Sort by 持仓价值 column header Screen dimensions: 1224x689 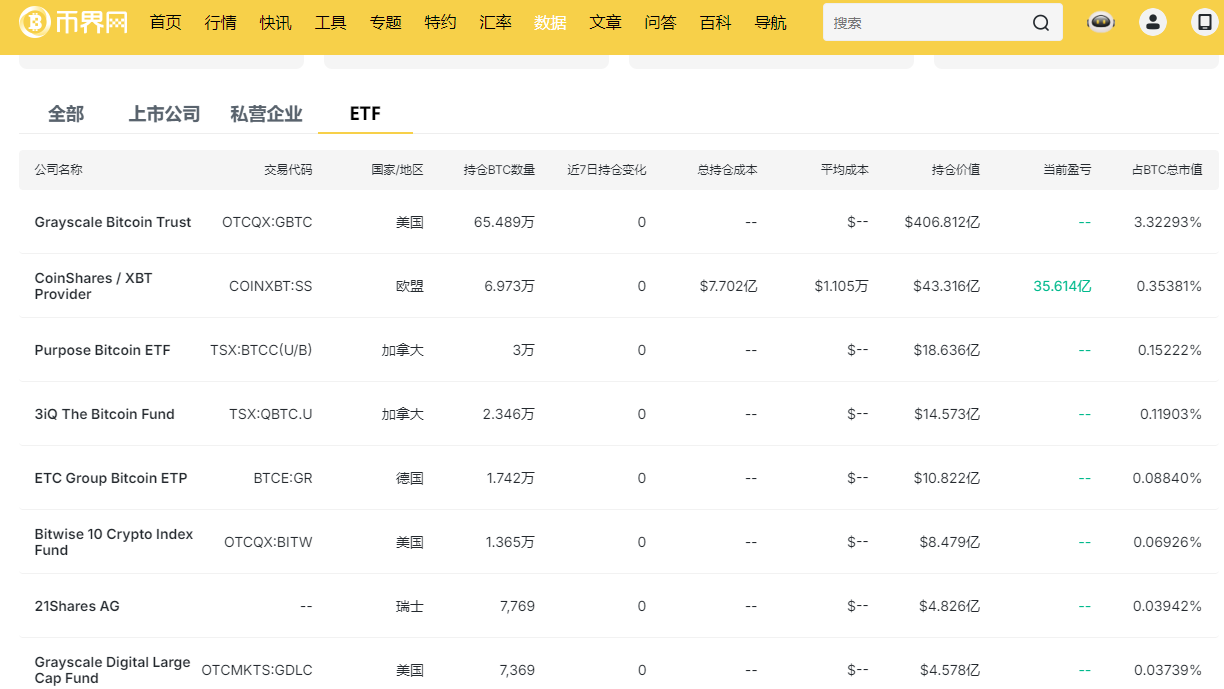tap(955, 170)
